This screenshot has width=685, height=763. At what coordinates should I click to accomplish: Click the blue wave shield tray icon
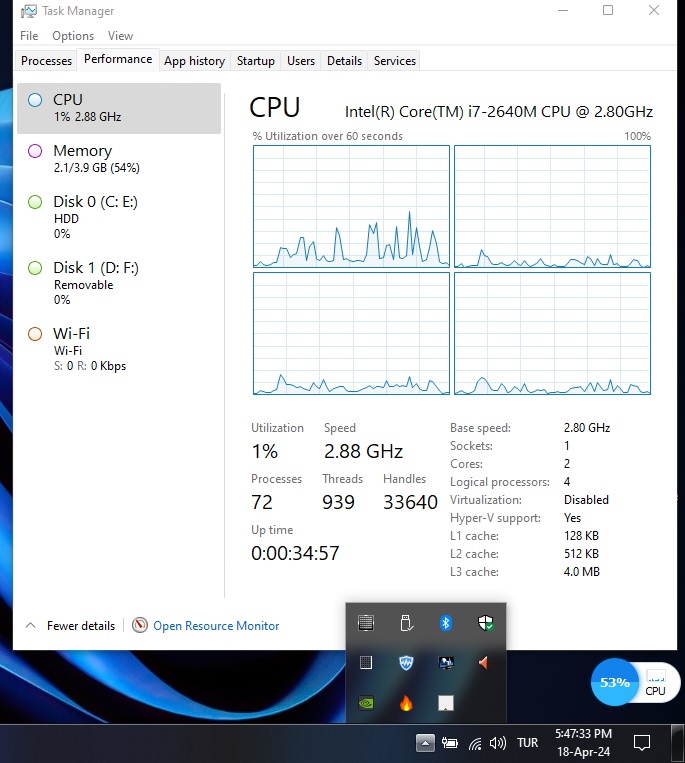click(406, 663)
